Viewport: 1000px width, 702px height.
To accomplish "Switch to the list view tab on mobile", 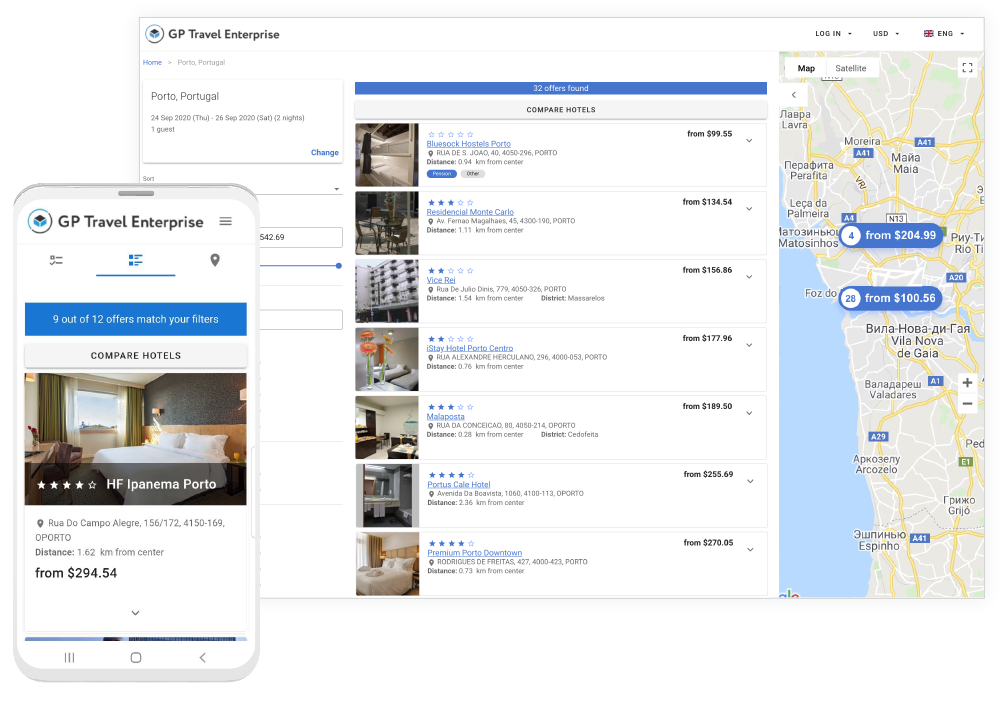I will pos(135,260).
